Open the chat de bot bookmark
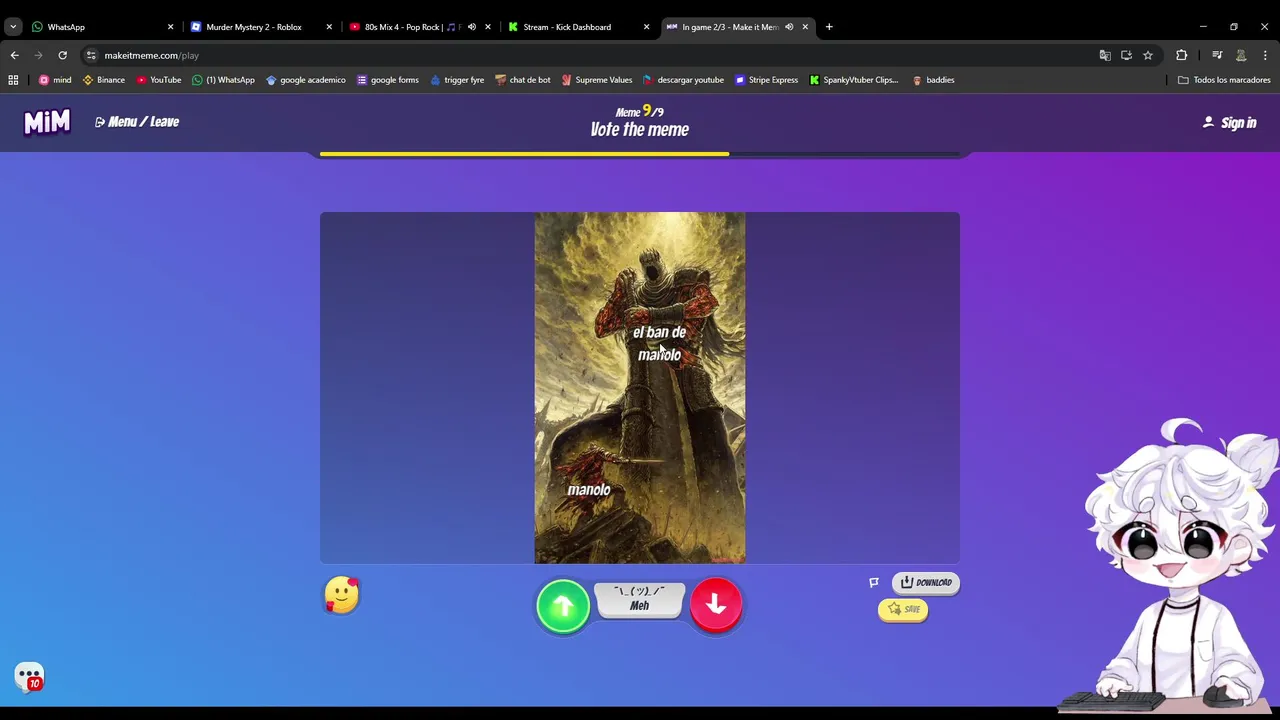This screenshot has height=720, width=1280. click(523, 80)
